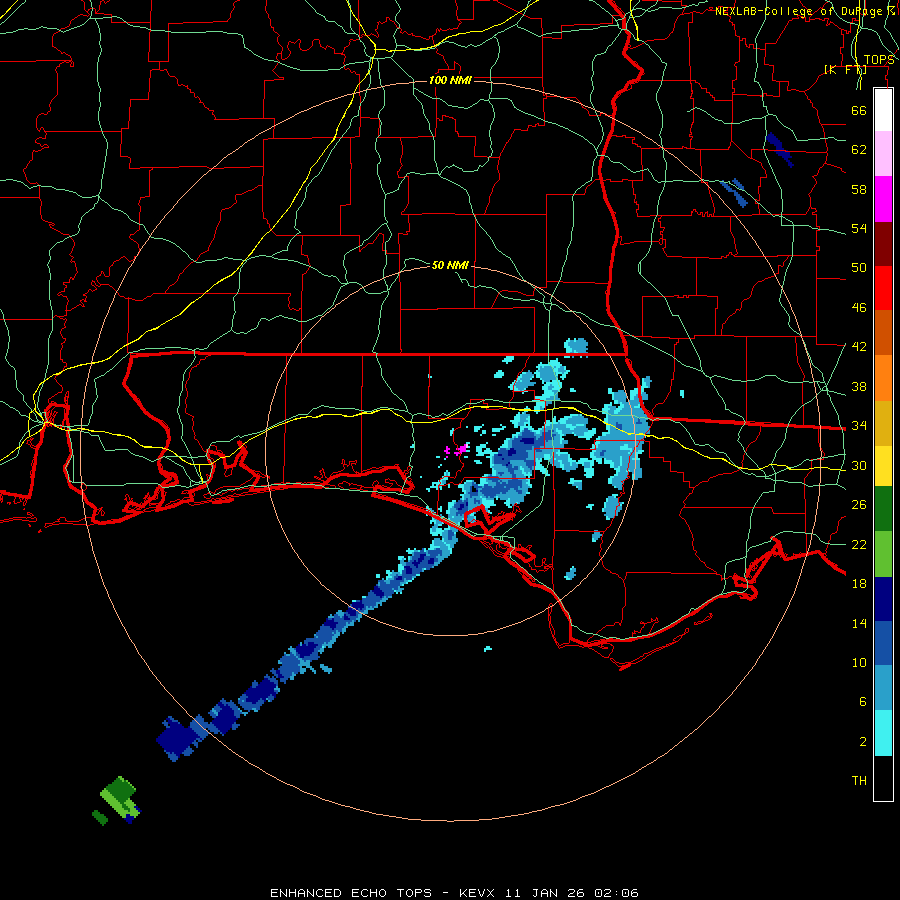900x900 pixels.
Task: Click the [K FT] units label
Action: click(845, 69)
